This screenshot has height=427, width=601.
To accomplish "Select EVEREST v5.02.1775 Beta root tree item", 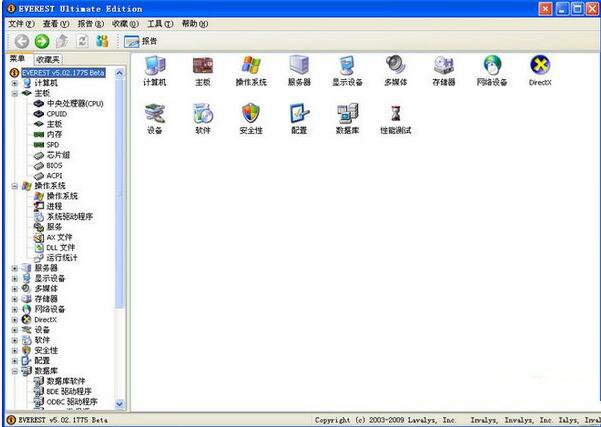I will click(x=63, y=72).
